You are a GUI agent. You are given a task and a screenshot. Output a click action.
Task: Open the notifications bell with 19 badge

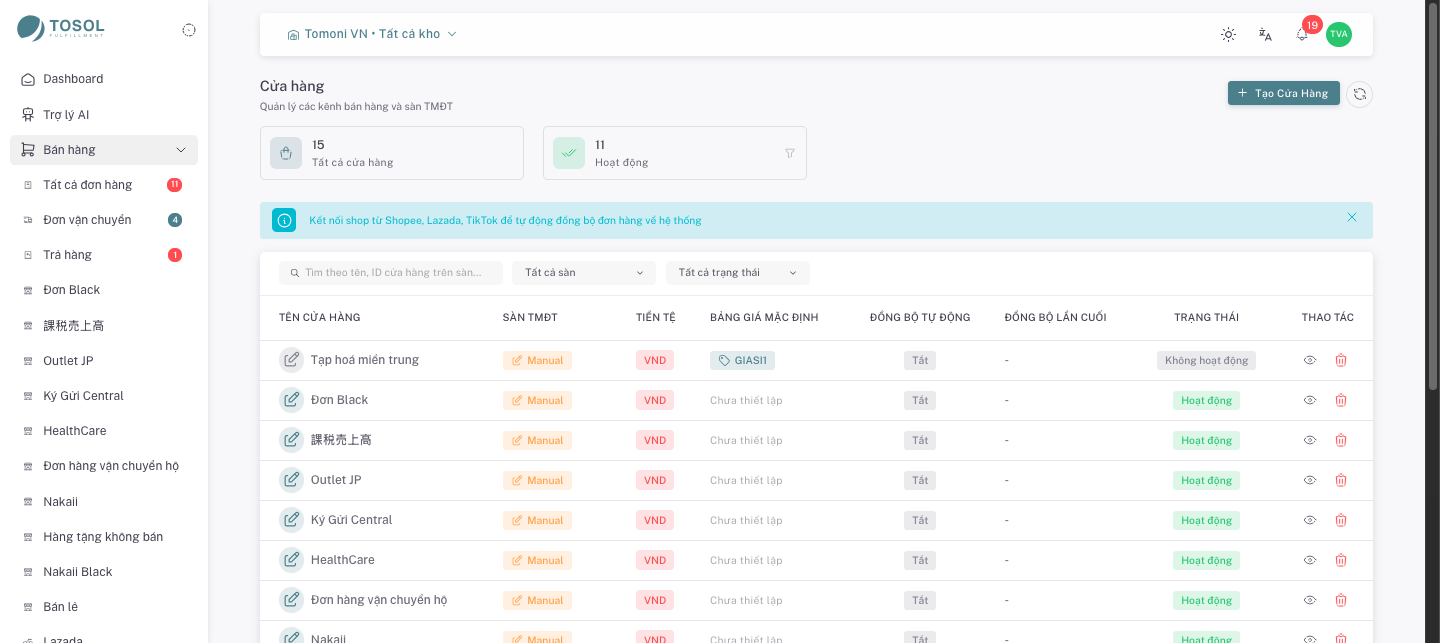tap(1302, 34)
